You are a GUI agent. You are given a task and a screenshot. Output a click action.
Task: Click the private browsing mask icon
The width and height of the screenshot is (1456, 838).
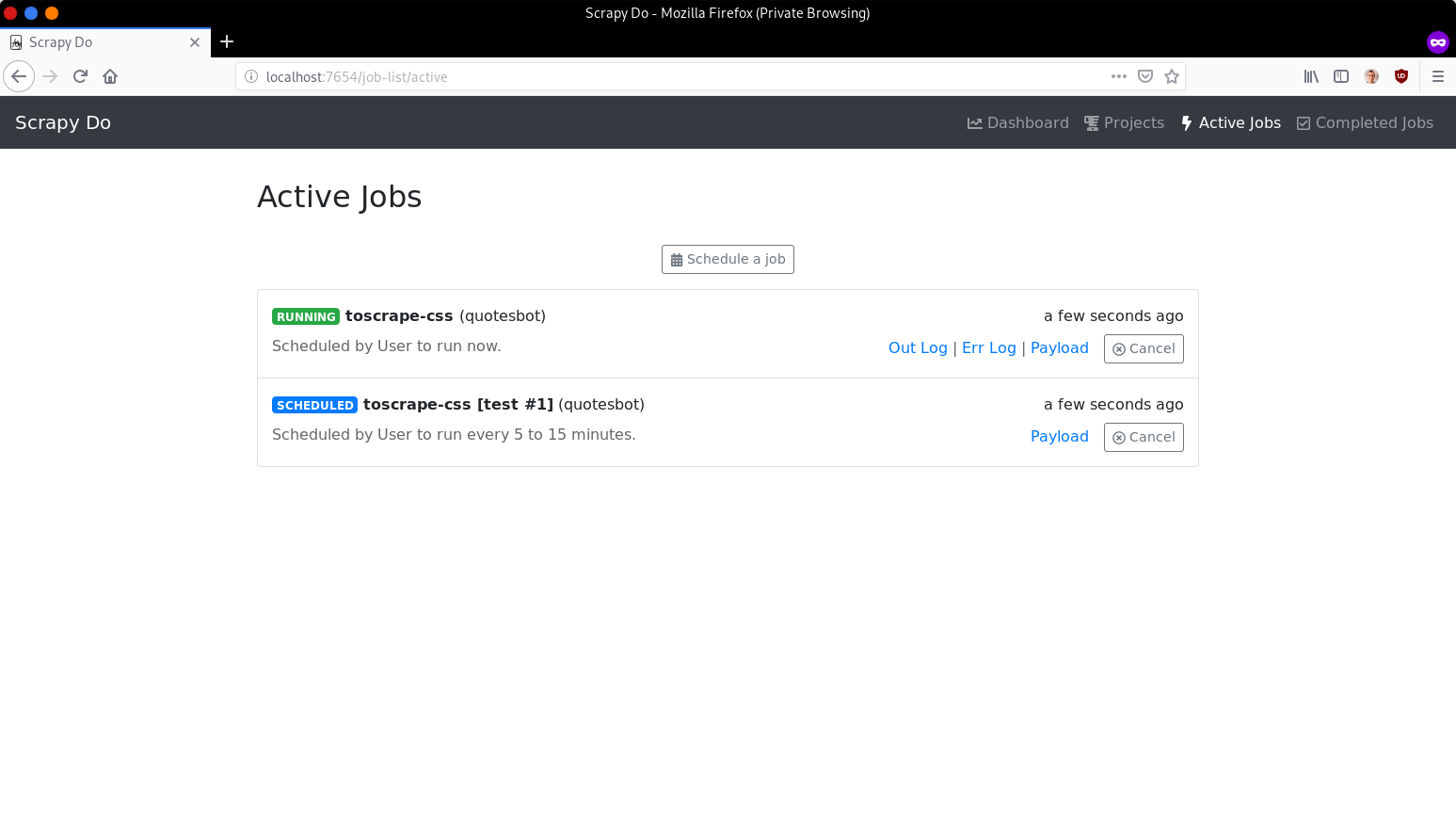tap(1437, 42)
